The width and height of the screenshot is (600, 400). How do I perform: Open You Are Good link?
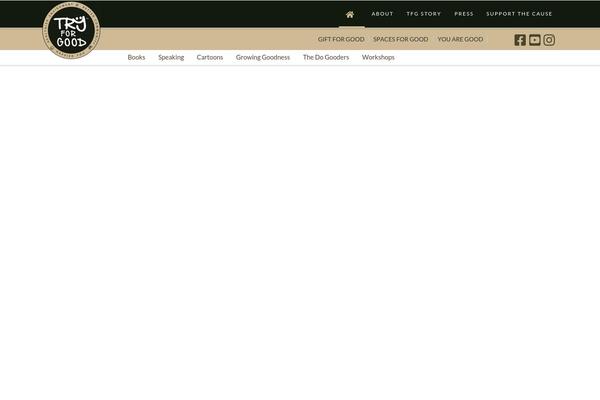point(460,39)
